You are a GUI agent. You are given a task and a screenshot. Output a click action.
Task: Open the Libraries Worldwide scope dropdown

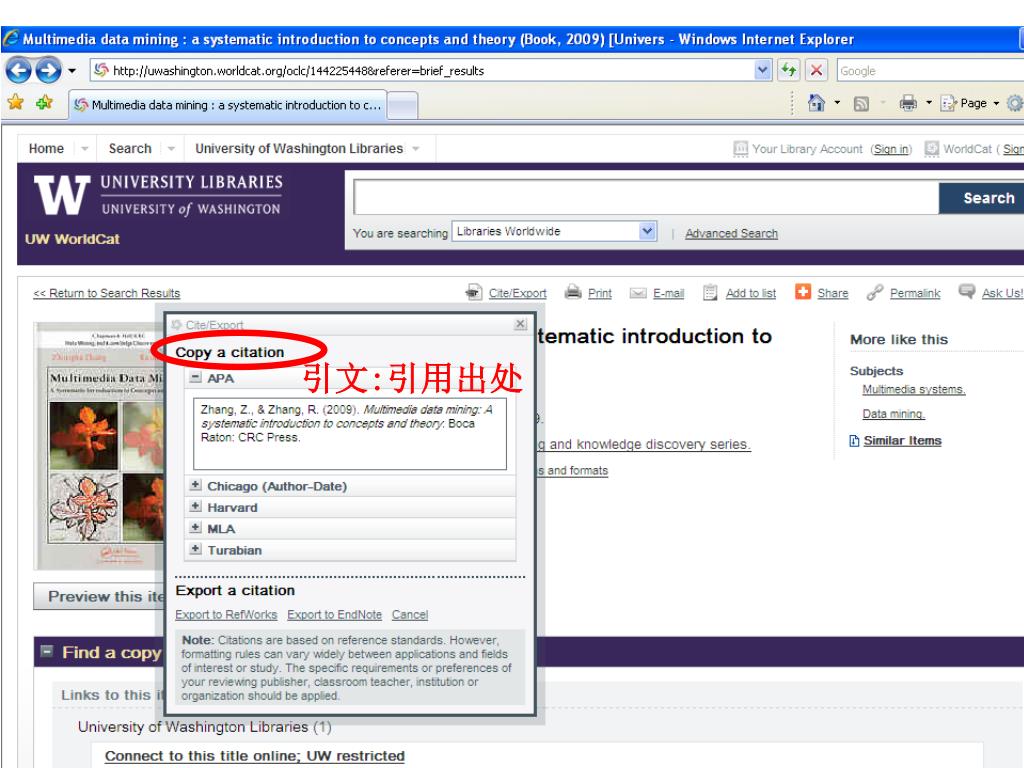click(x=554, y=231)
